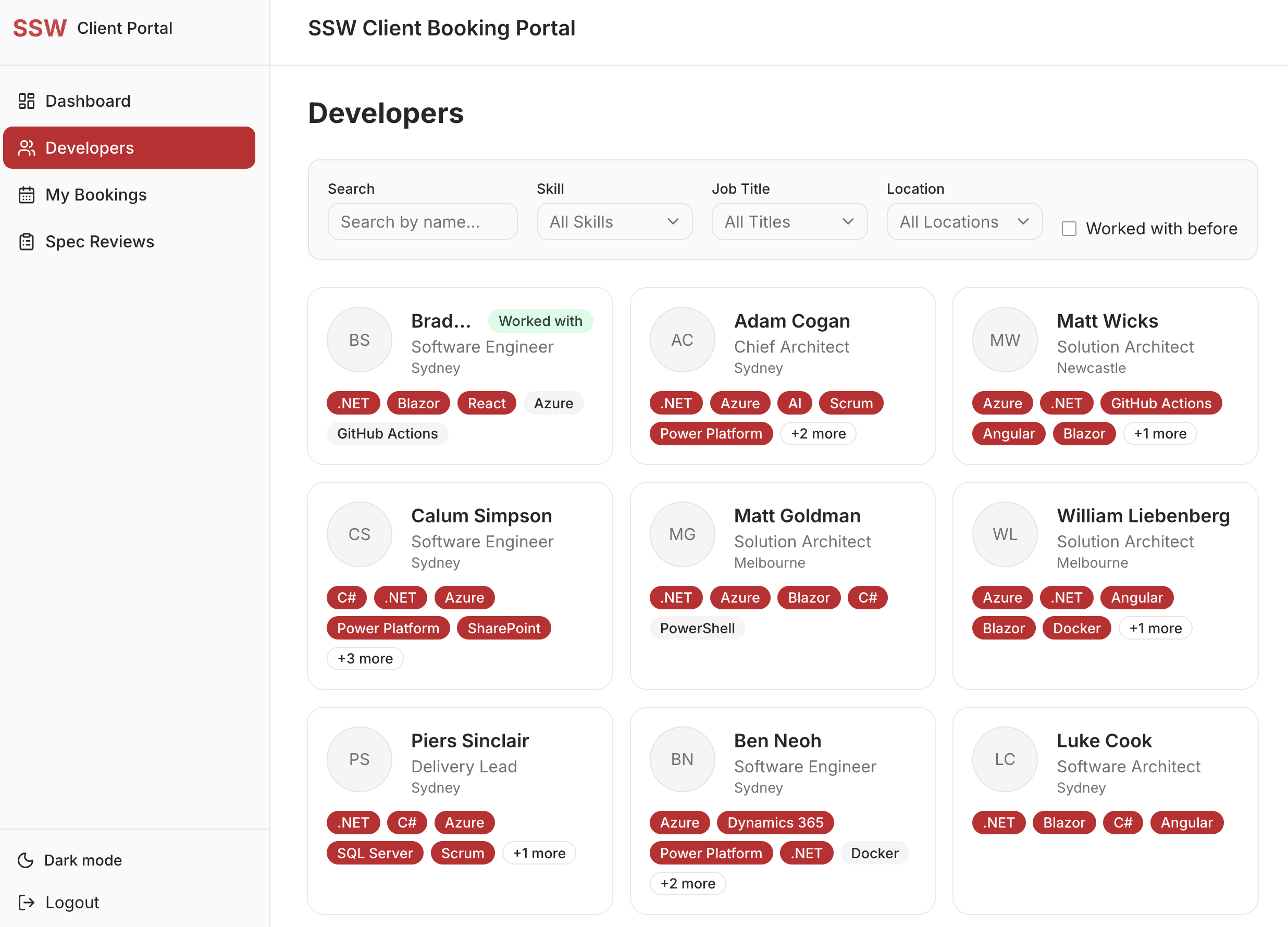Enable the Worked with before filter
Viewport: 1288px width, 927px height.
[x=1069, y=228]
